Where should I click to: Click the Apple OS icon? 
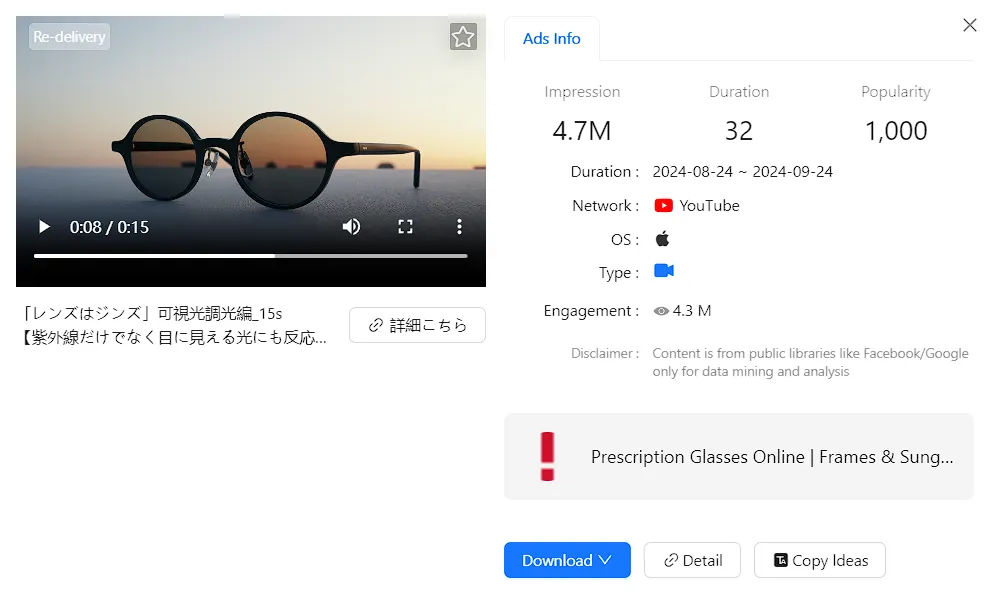point(662,239)
